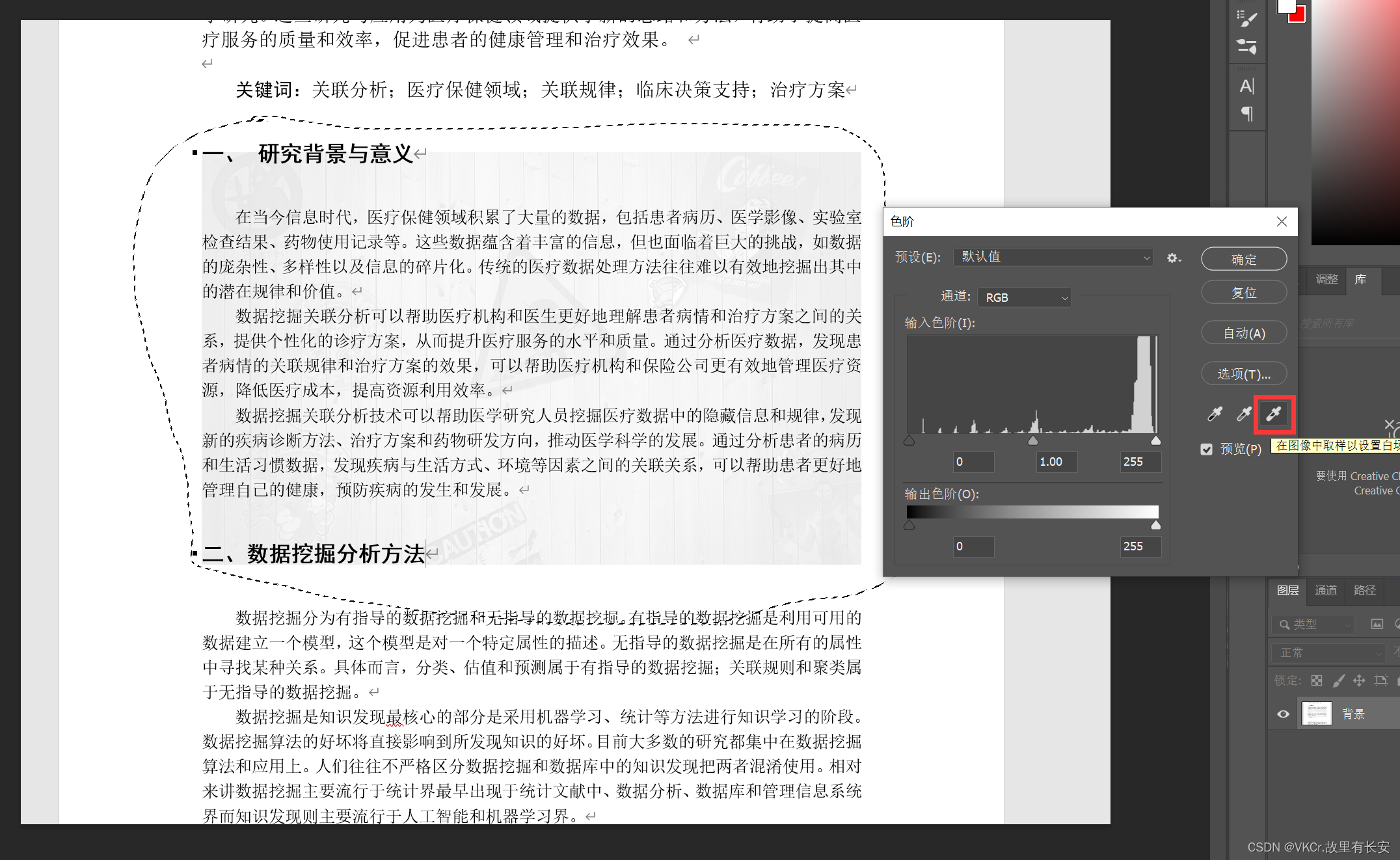Open the Paragraph panel icon
This screenshot has width=1400, height=860.
coord(1246,114)
